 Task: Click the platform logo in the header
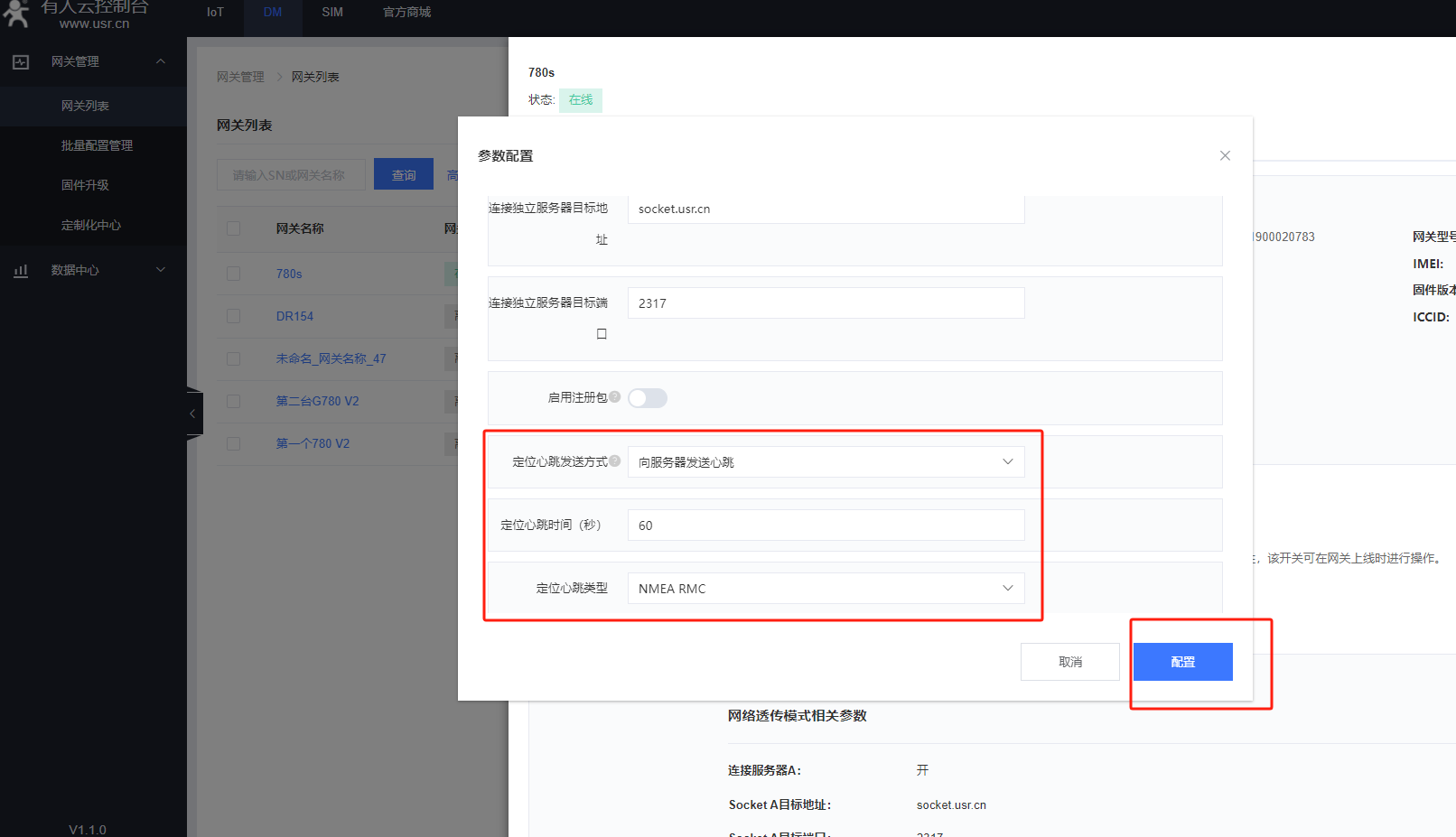coord(17,14)
